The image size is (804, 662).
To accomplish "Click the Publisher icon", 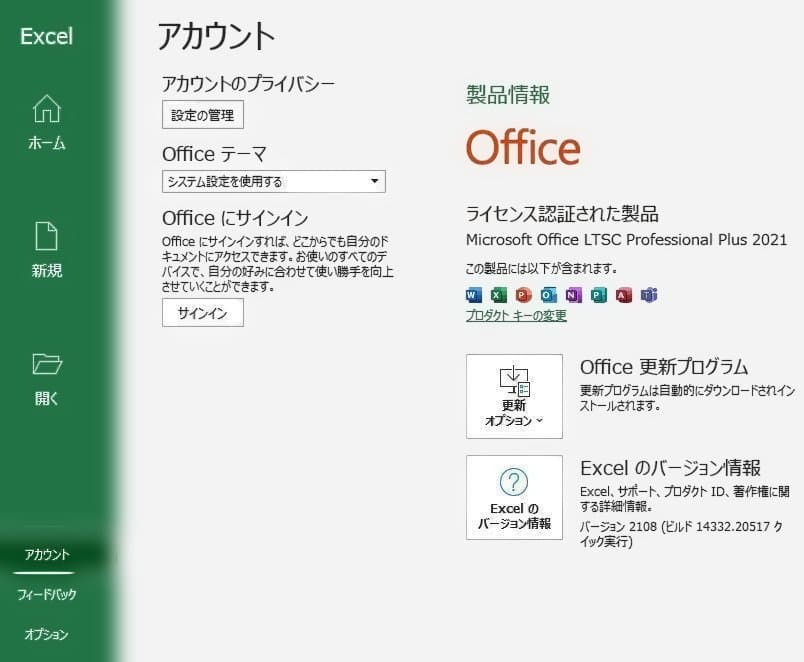I will pos(596,295).
